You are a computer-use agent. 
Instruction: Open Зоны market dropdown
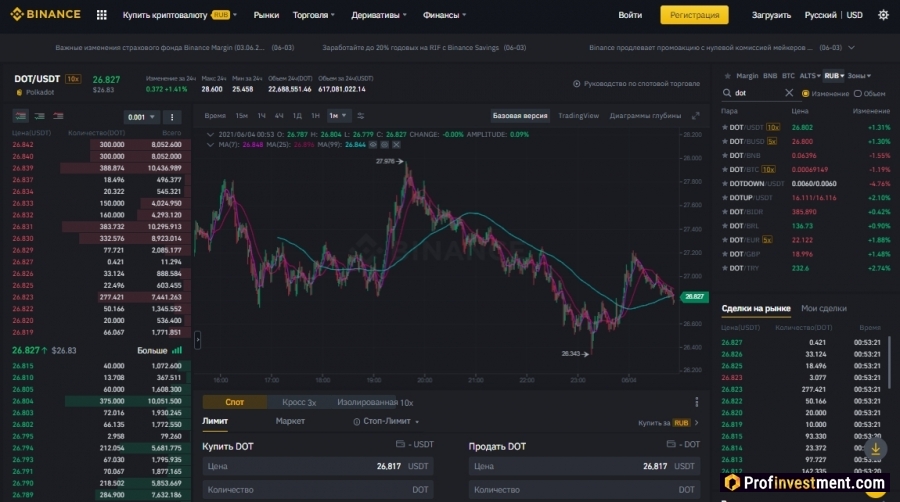(859, 76)
